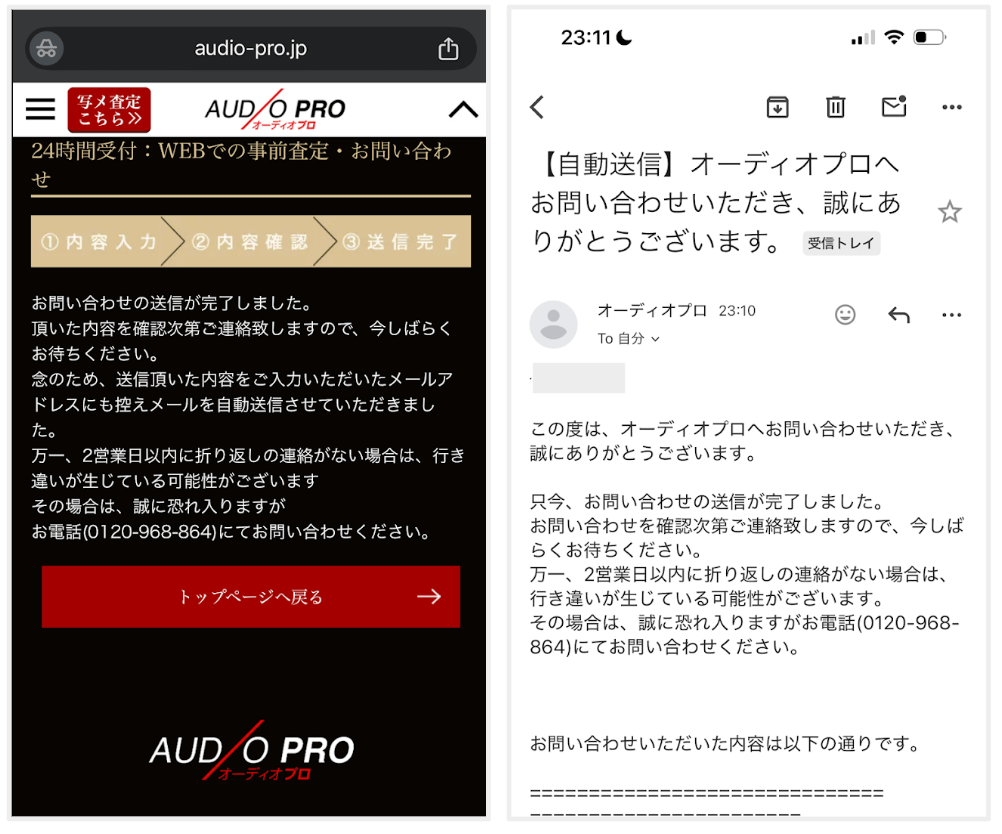Open message options next to the reply arrow
Viewport: 1002px width, 834px height.
pos(951,314)
